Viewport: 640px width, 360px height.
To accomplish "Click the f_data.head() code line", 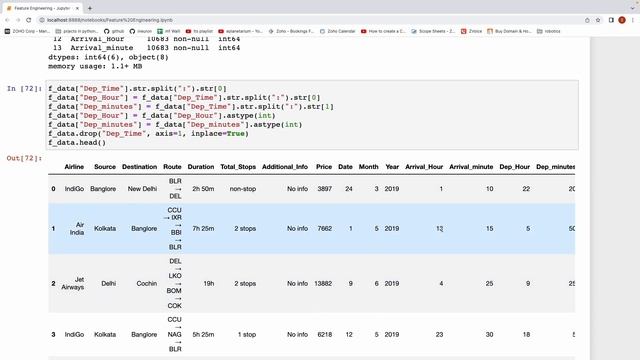I will pos(77,142).
